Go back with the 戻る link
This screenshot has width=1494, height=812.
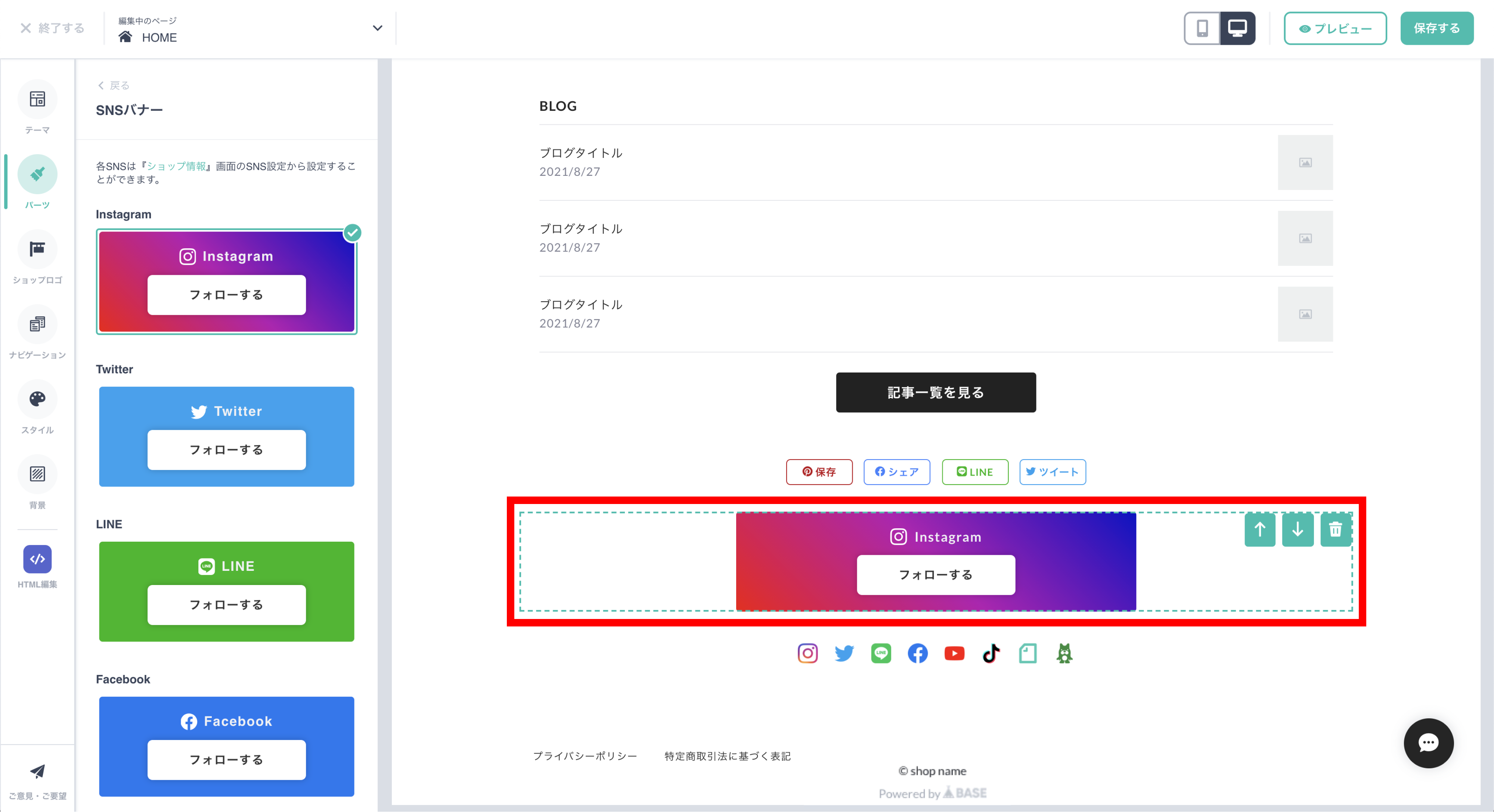pyautogui.click(x=114, y=85)
